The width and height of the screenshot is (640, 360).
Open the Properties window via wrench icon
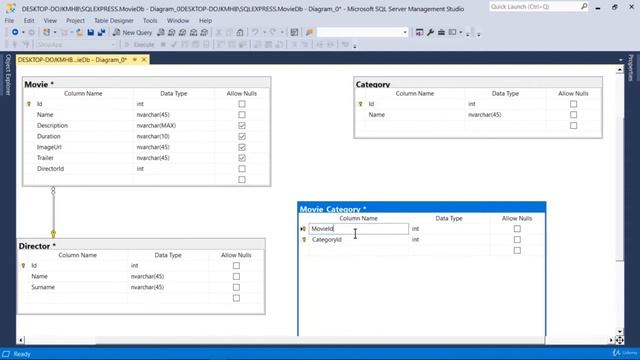point(430,32)
